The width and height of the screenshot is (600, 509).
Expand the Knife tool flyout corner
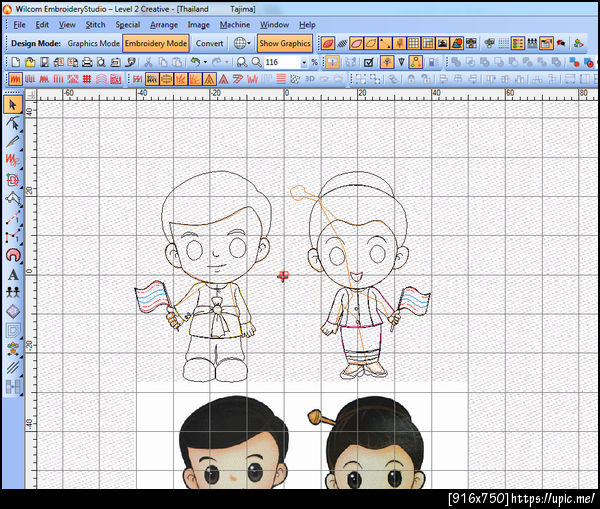click(21, 150)
